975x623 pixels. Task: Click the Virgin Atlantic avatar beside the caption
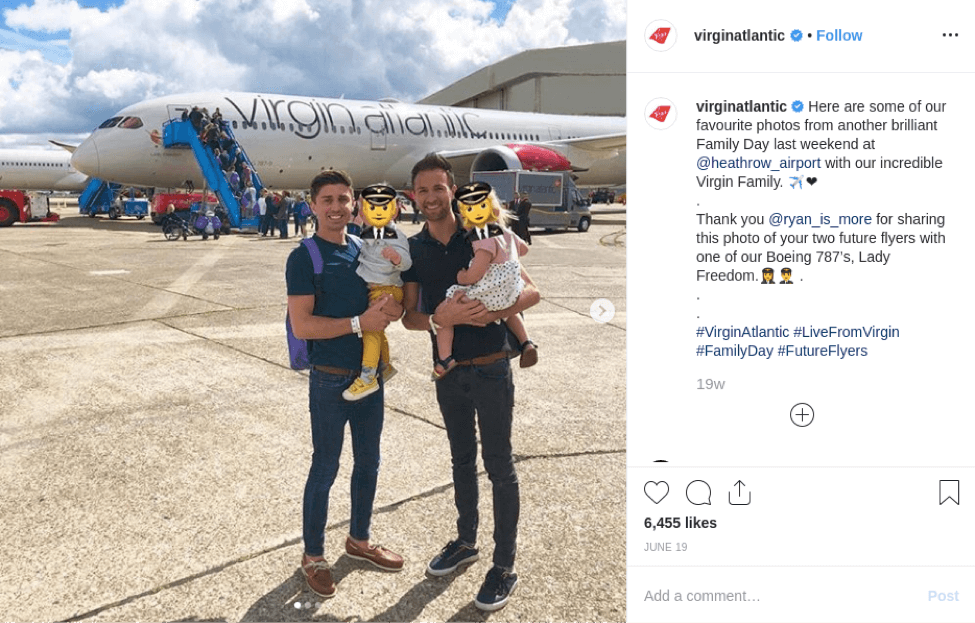660,114
